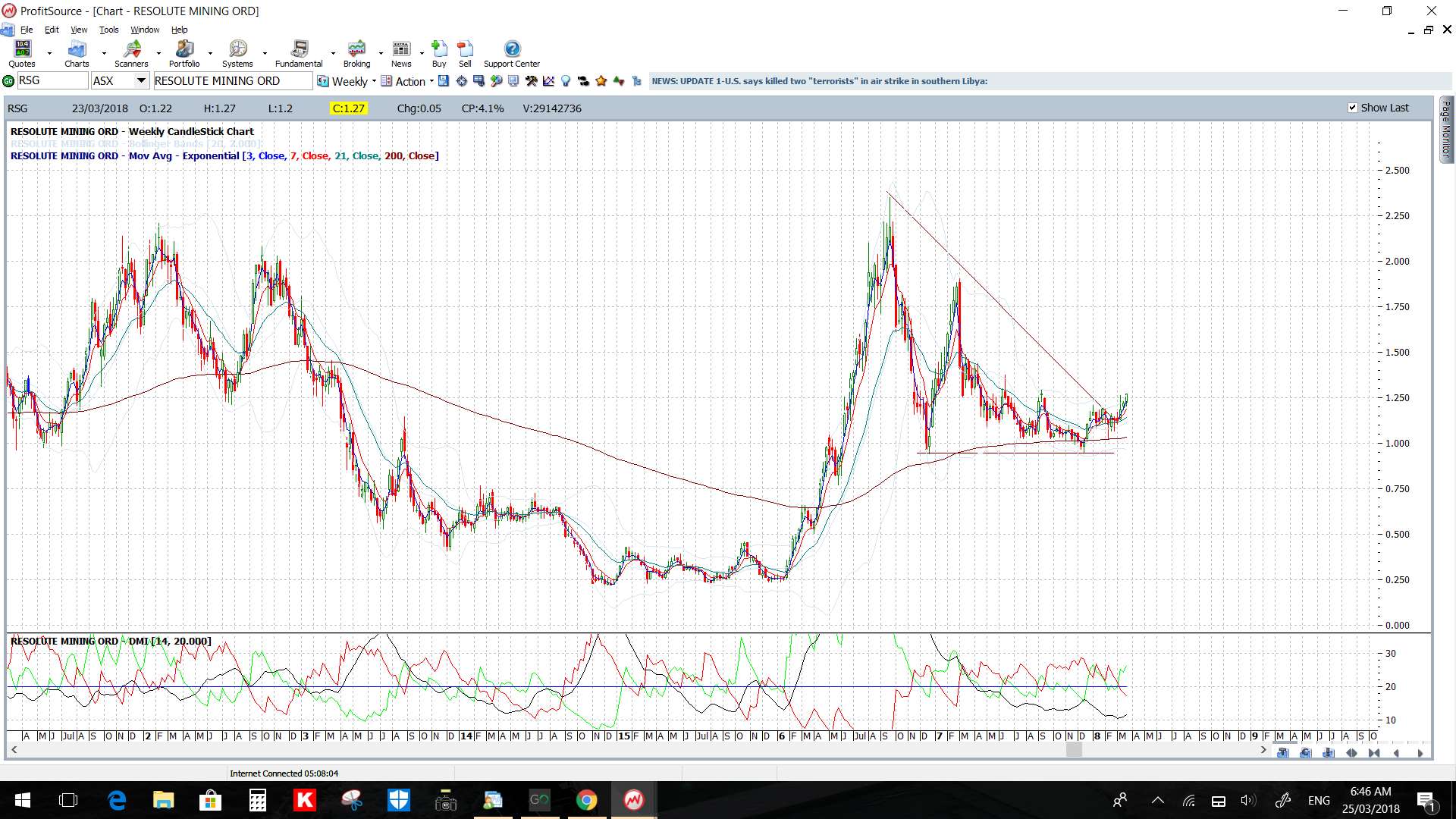1456x819 pixels.
Task: Open the News toolbar icon
Action: coord(401,54)
